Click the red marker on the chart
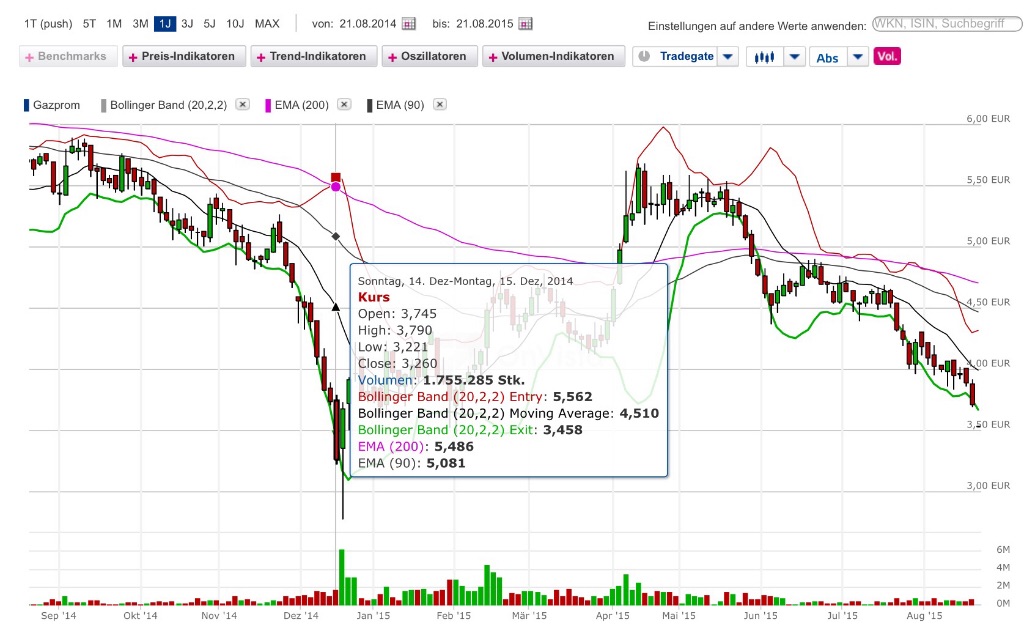This screenshot has height=625, width=1024. [334, 175]
